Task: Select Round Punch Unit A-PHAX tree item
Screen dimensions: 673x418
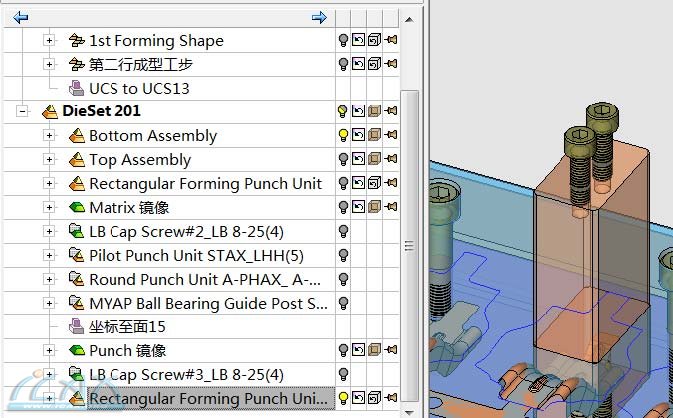Action: pos(205,279)
